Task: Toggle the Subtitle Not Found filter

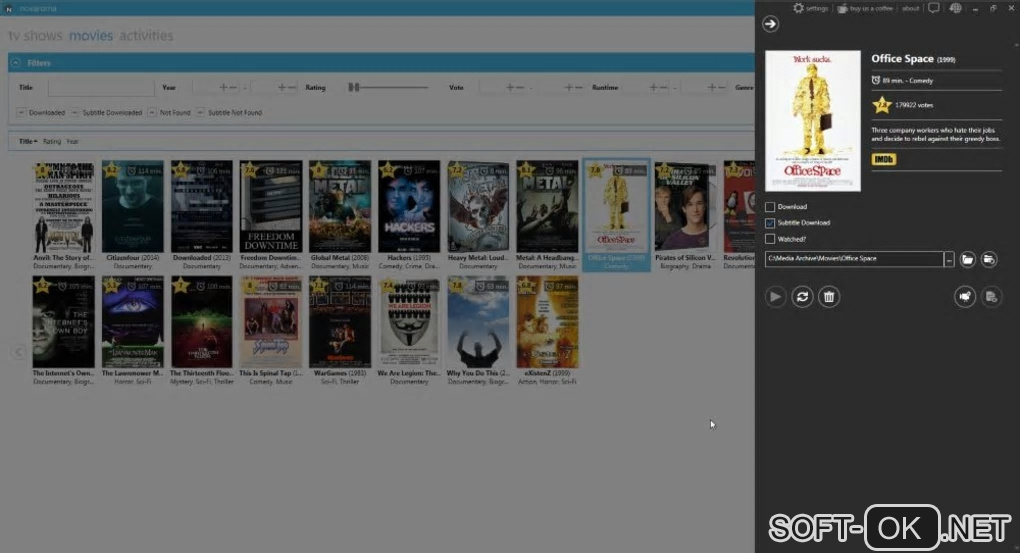Action: pos(200,113)
